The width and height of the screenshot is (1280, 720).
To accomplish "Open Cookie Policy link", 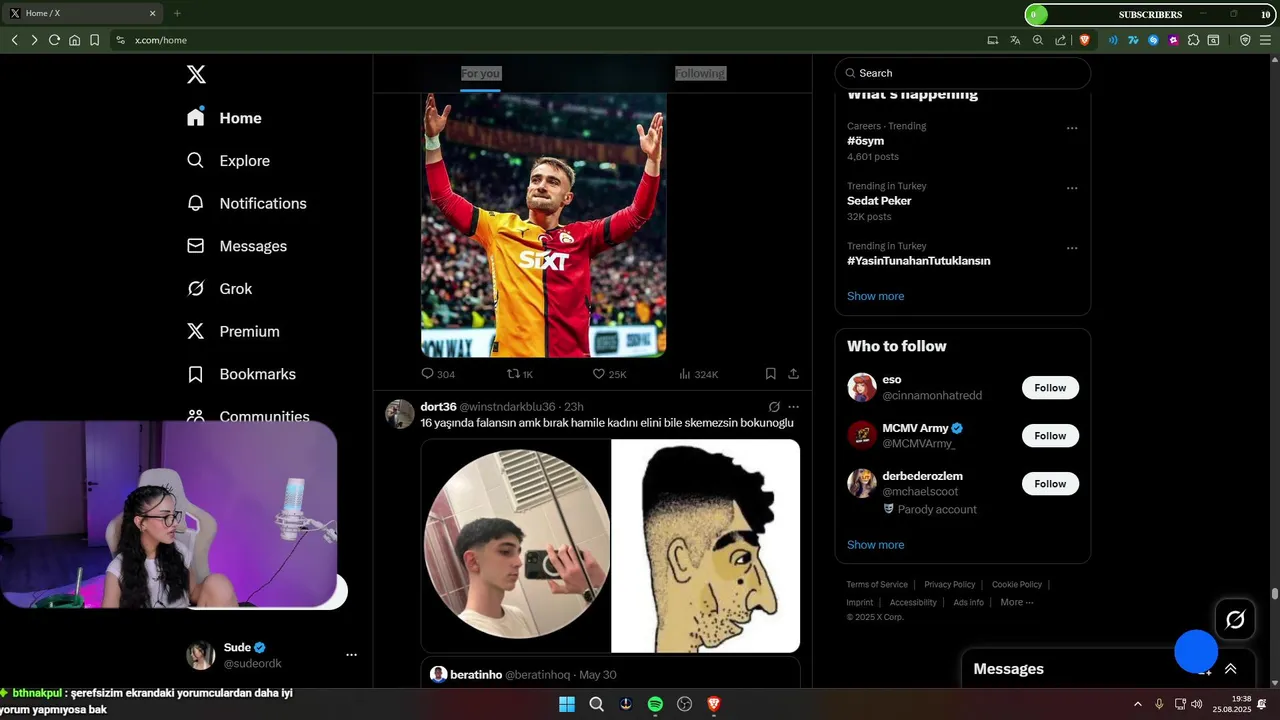I will click(1017, 585).
